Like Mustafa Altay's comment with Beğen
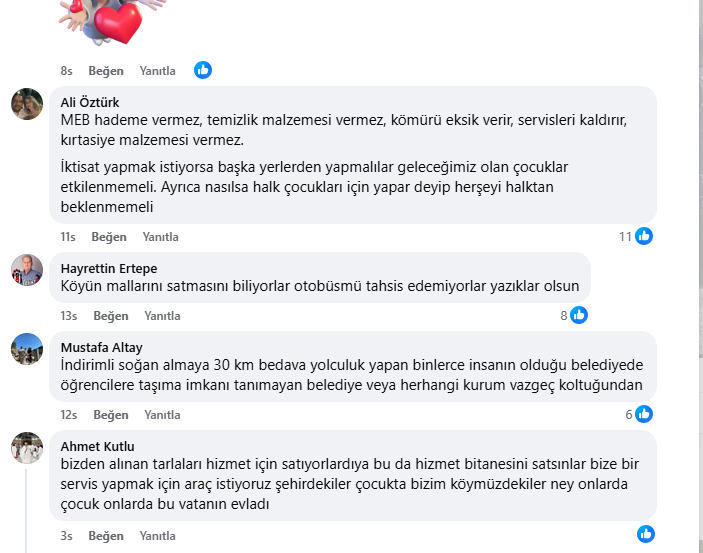 tap(111, 415)
